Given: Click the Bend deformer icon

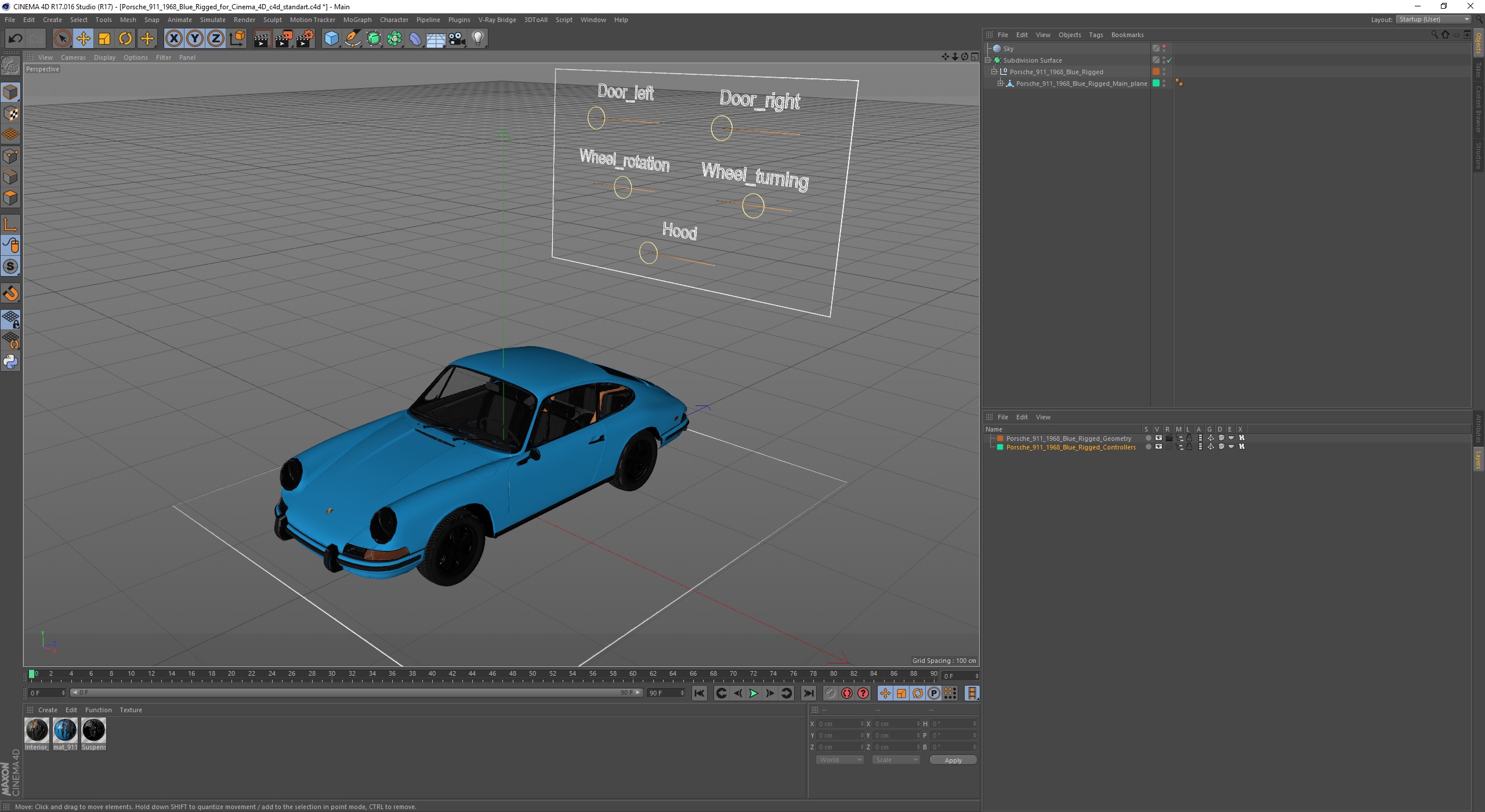Looking at the screenshot, I should point(415,39).
